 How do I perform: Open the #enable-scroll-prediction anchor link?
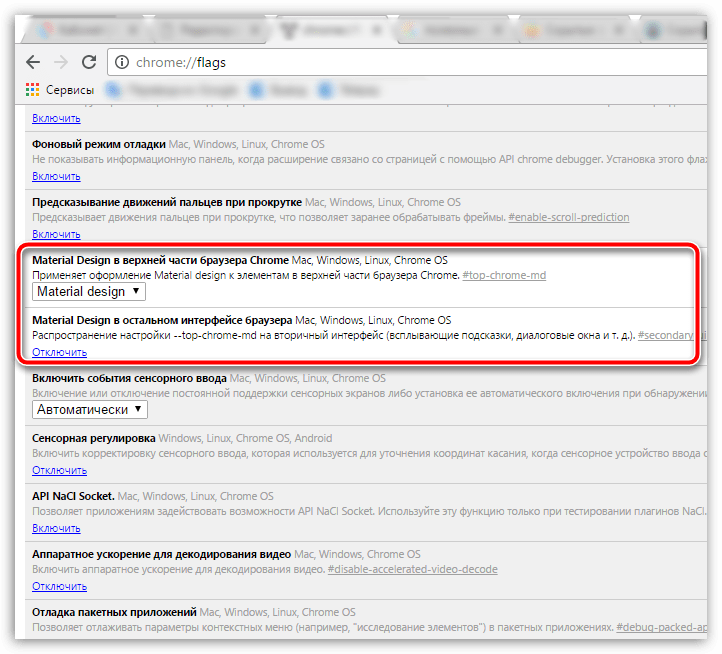[x=569, y=217]
